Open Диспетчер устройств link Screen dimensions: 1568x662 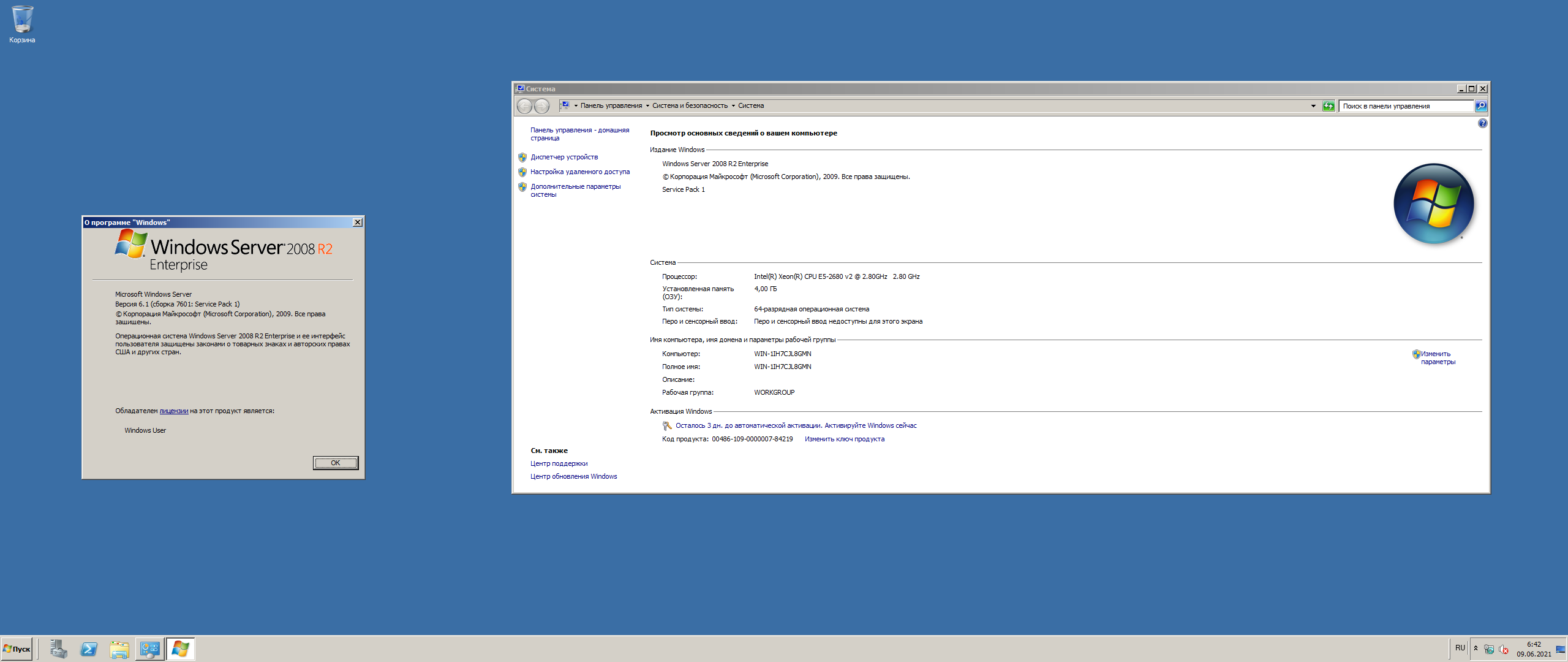pyautogui.click(x=564, y=158)
